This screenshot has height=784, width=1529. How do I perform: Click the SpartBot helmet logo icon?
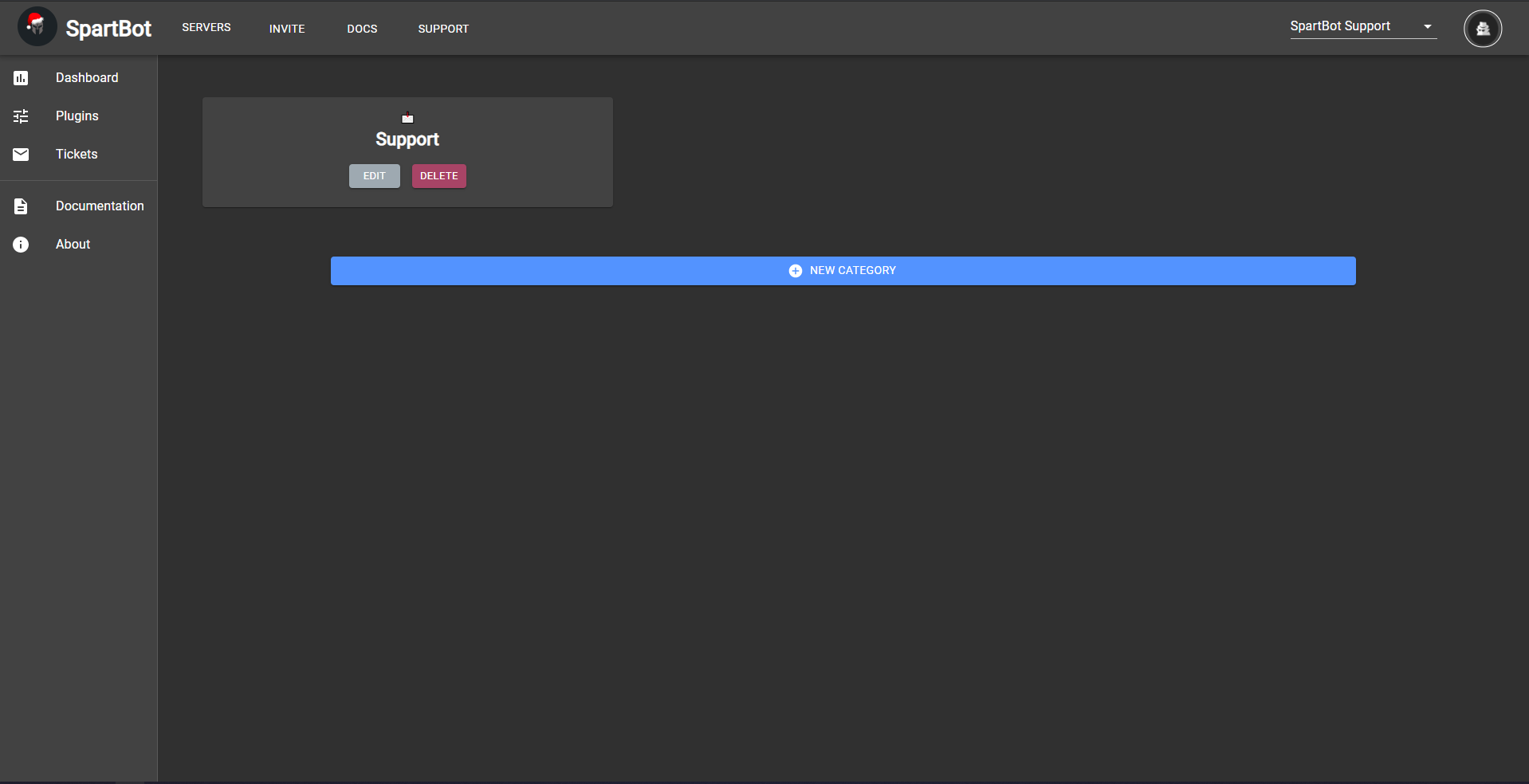pos(37,27)
